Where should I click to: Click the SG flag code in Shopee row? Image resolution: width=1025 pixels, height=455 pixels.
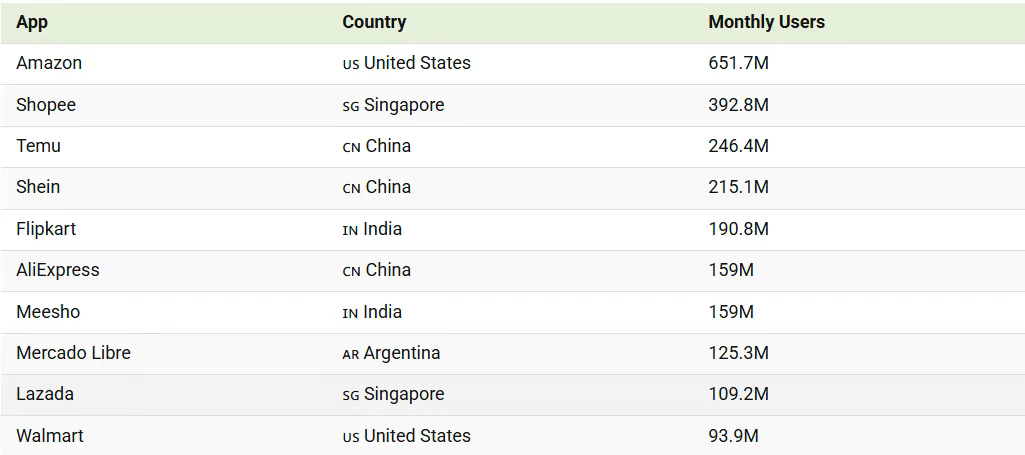pyautogui.click(x=351, y=106)
